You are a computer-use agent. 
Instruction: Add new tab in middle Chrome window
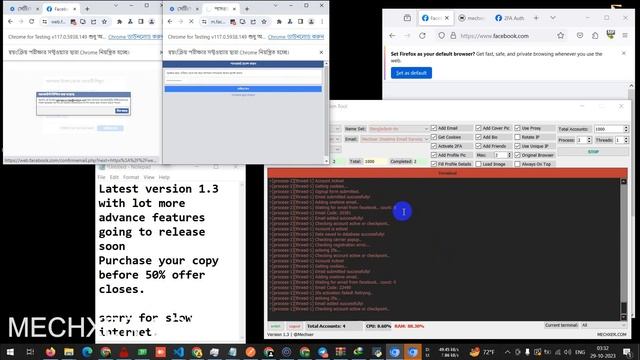(247, 9)
